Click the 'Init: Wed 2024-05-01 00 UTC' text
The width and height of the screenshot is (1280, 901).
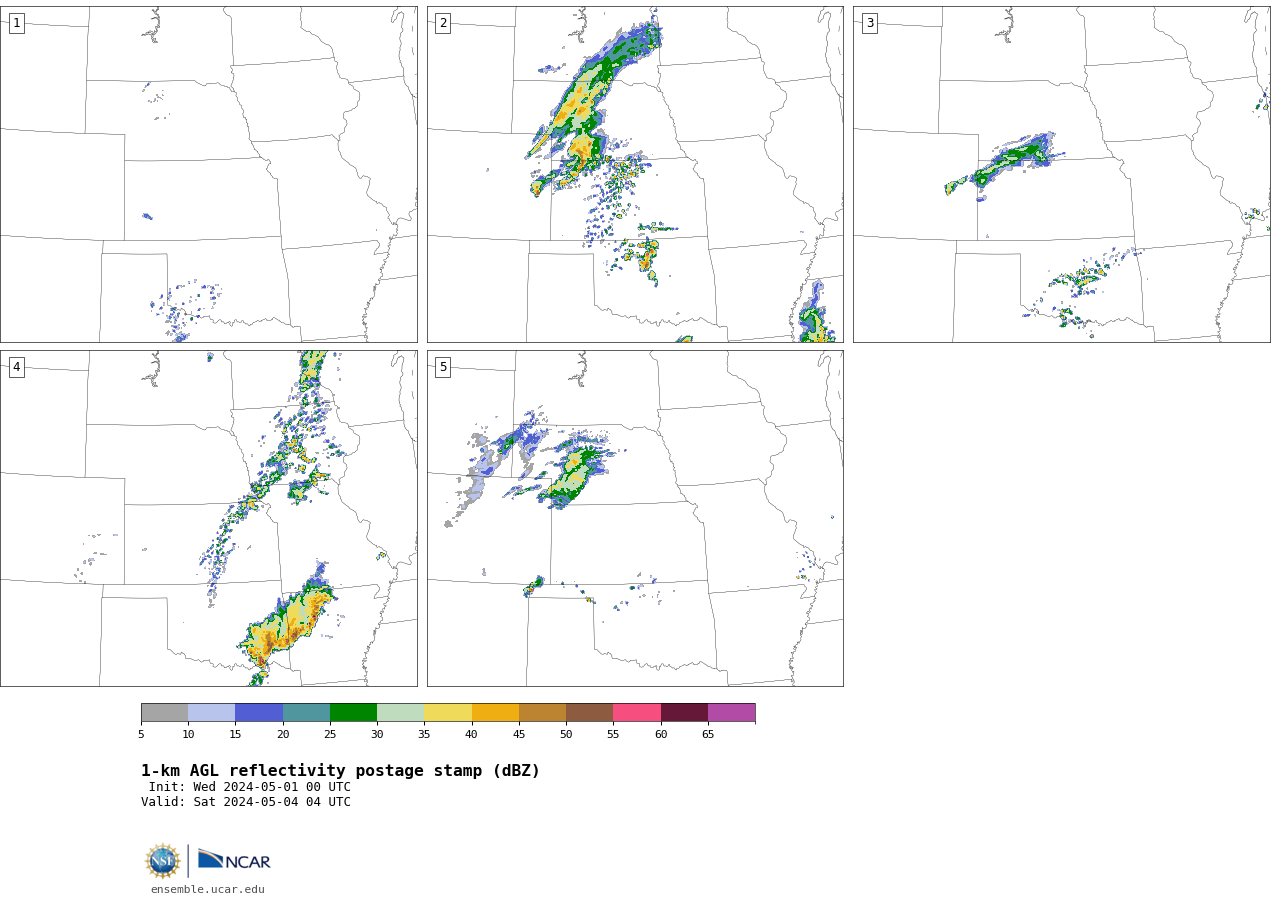click(250, 787)
